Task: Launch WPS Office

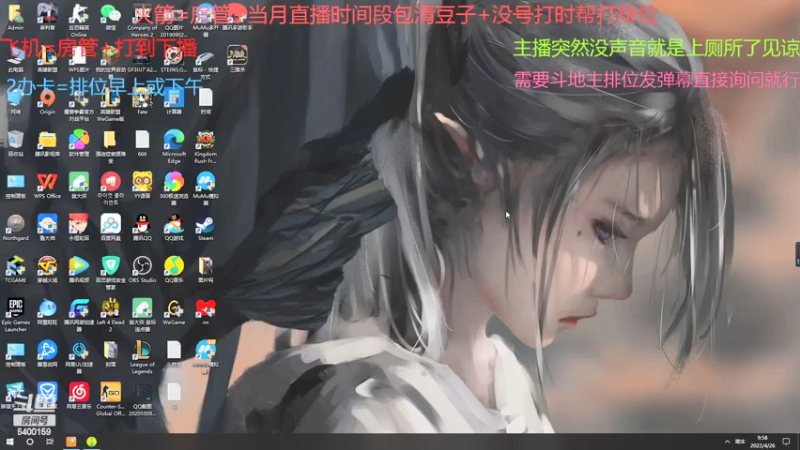Action: point(47,185)
